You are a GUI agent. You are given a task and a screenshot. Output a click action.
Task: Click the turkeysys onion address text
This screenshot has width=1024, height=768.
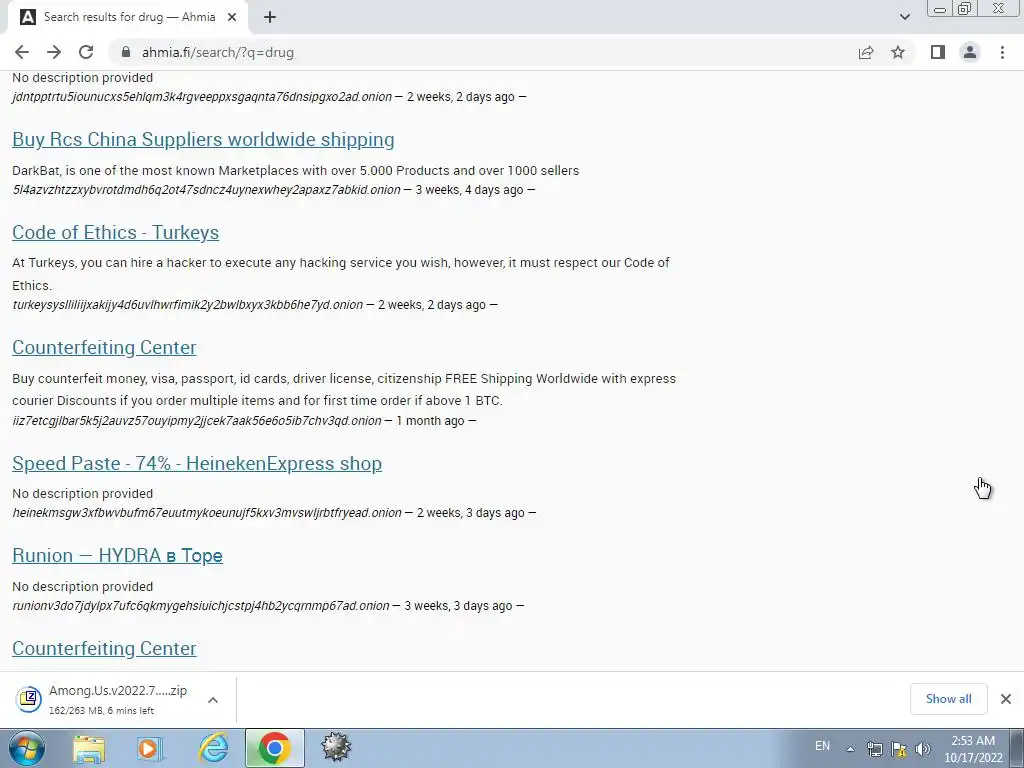tap(187, 305)
